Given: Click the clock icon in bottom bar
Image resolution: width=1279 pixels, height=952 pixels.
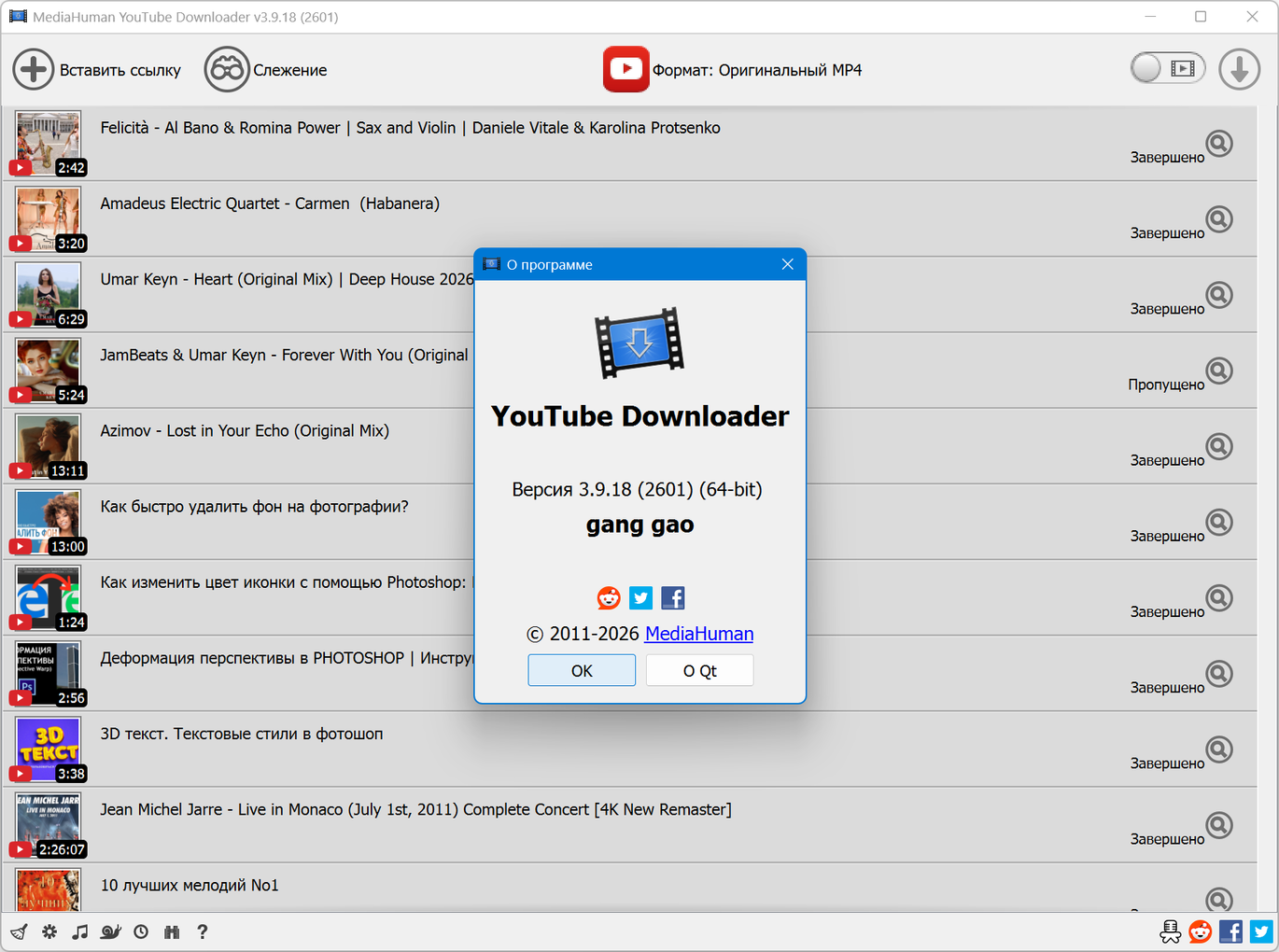Looking at the screenshot, I should coord(141,931).
